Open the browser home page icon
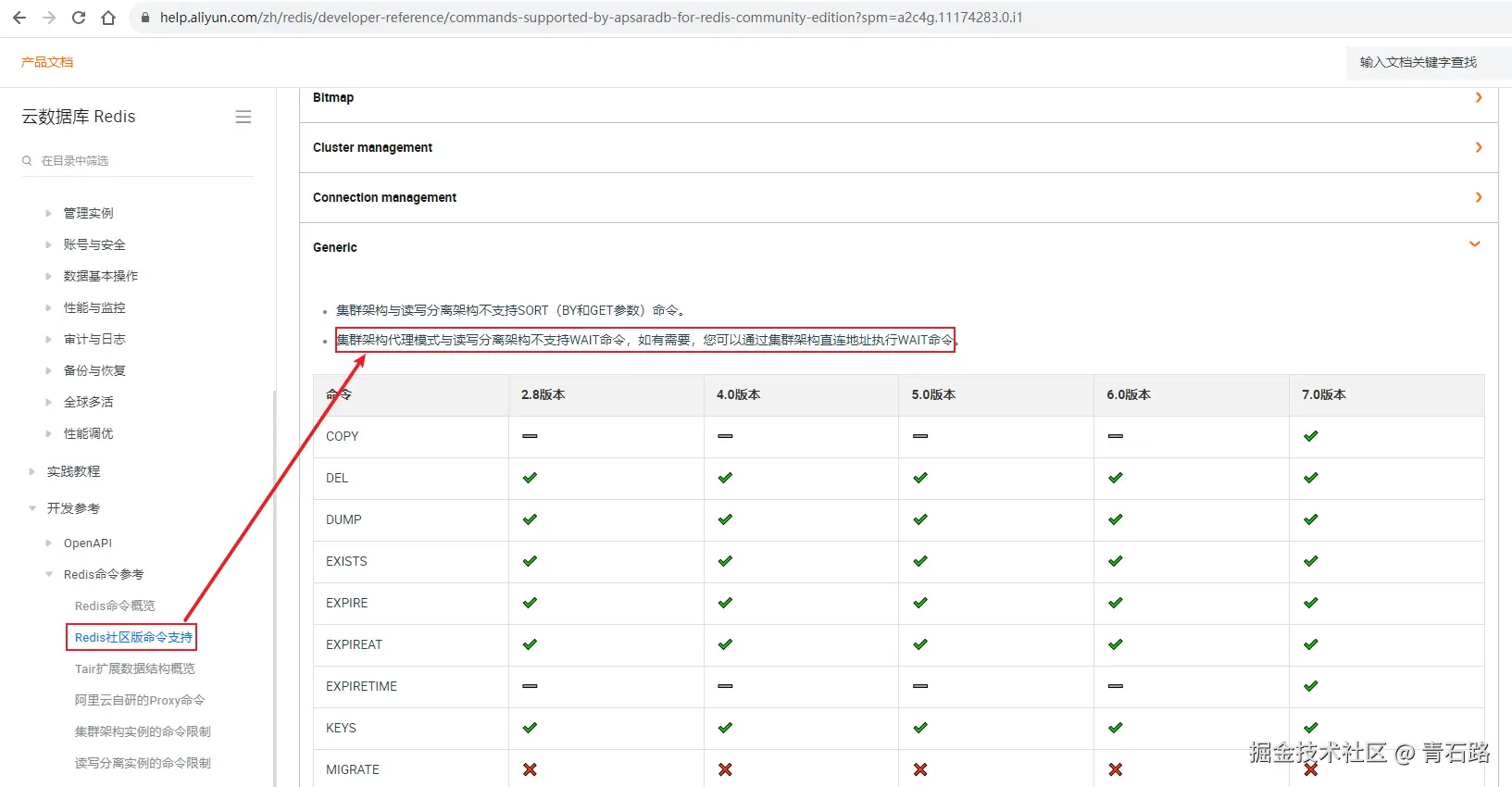This screenshot has height=787, width=1512. (x=108, y=18)
